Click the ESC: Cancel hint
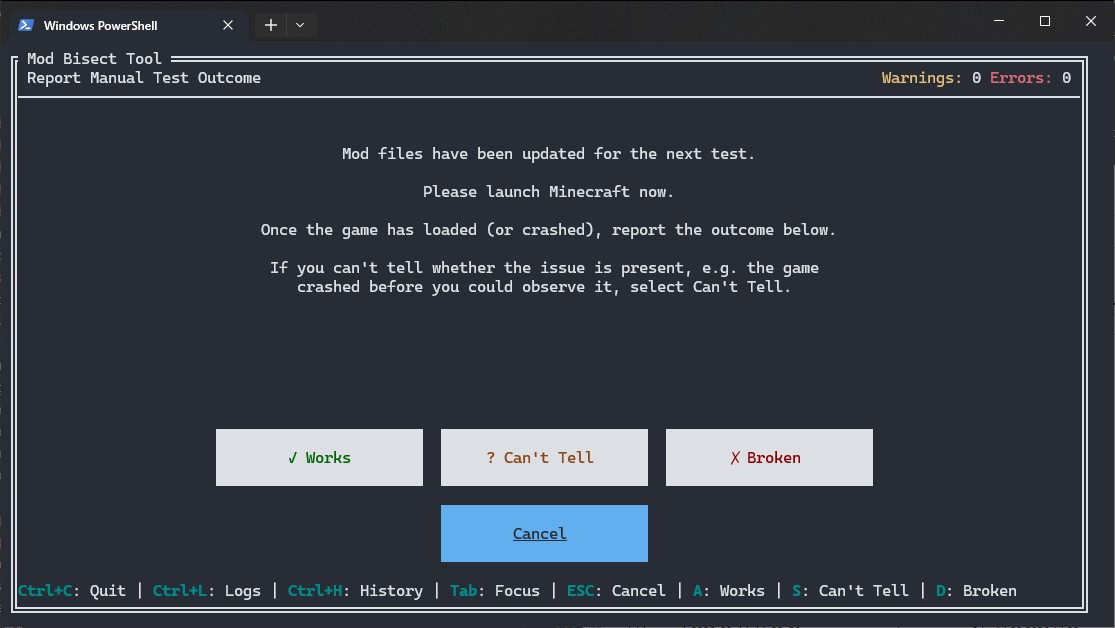Image resolution: width=1115 pixels, height=628 pixels. [x=617, y=590]
